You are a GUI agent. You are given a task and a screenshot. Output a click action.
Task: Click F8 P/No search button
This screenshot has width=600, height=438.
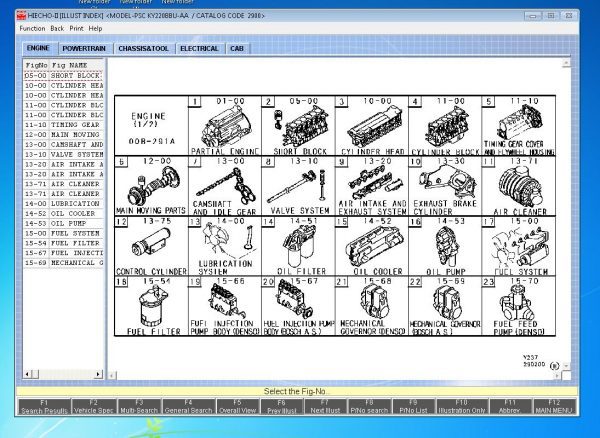point(369,407)
